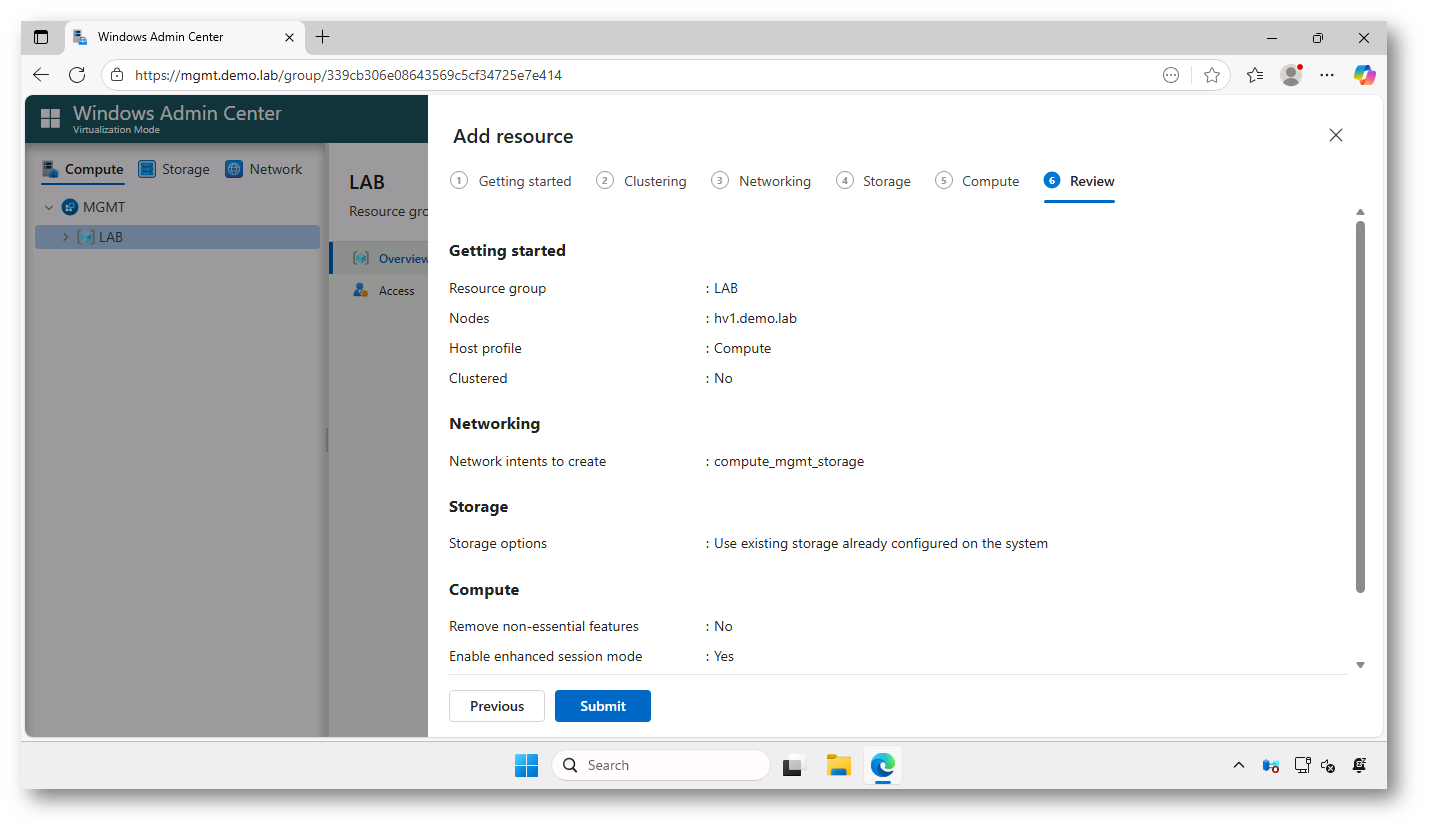Viewport: 1429px width, 831px height.
Task: Open File Explorer from the taskbar
Action: pyautogui.click(x=838, y=765)
